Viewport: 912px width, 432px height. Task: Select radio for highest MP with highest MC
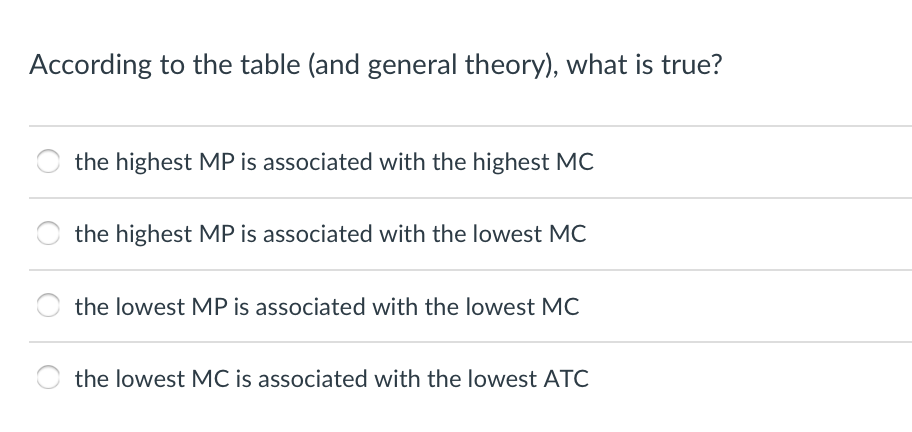pyautogui.click(x=48, y=162)
